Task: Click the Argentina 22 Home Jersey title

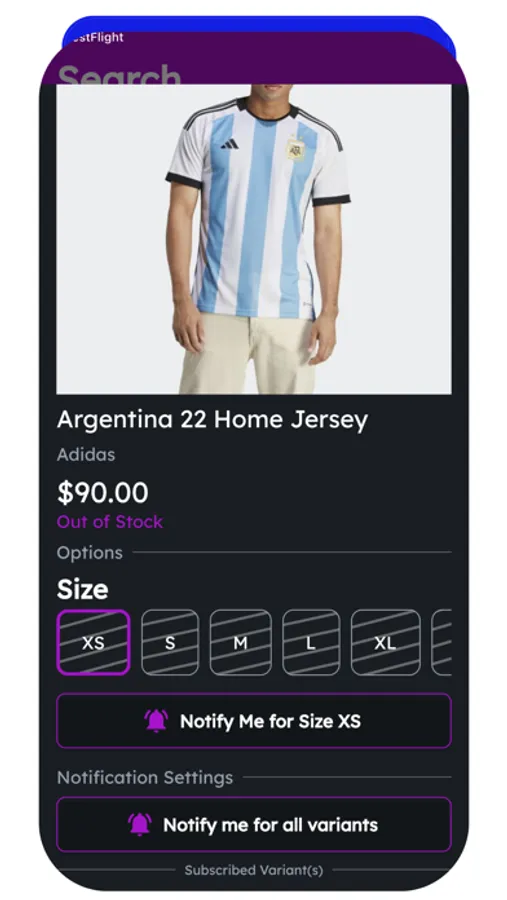Action: pos(212,420)
